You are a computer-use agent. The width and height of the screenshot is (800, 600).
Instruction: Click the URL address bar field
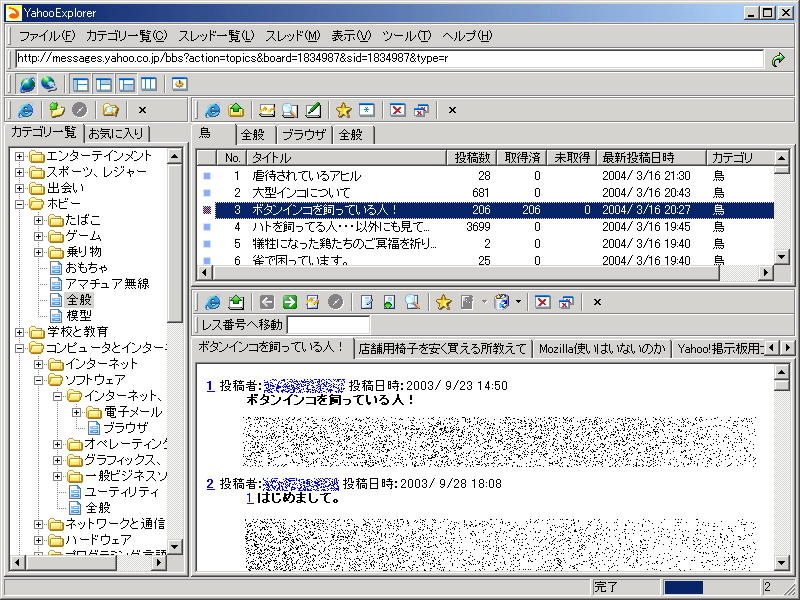click(x=389, y=58)
